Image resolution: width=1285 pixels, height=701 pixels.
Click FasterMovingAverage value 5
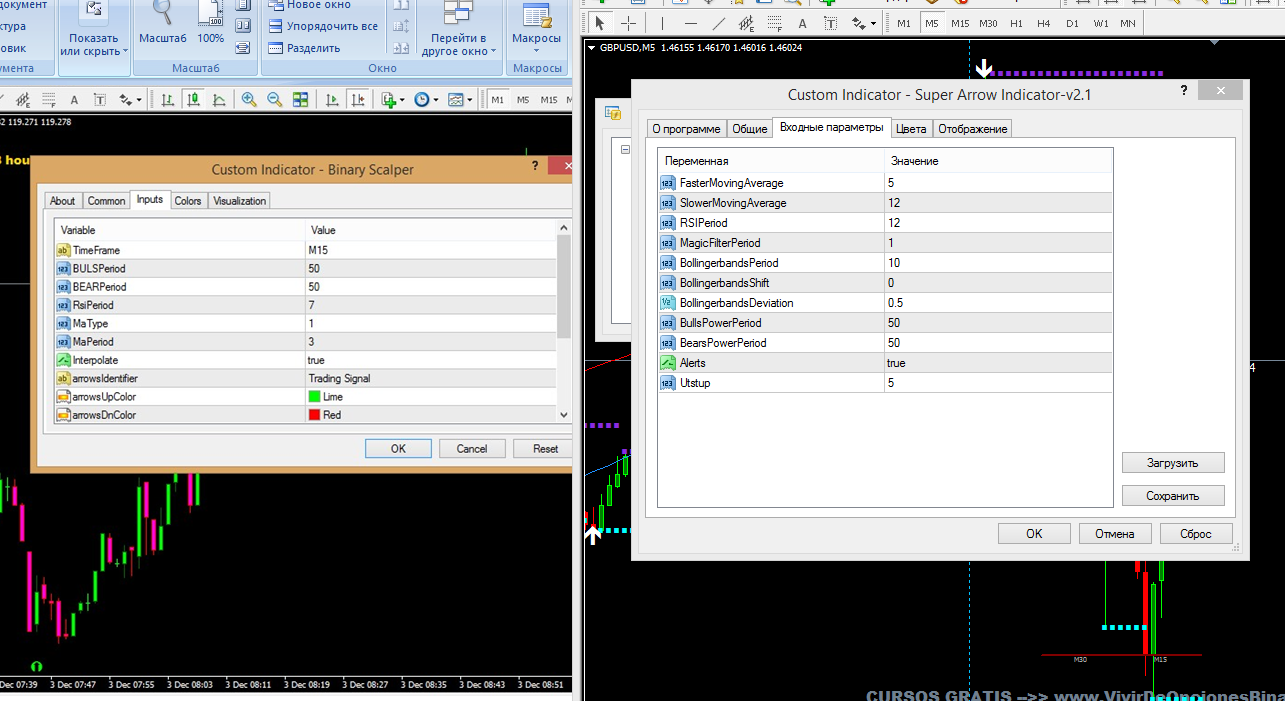[x=998, y=183]
